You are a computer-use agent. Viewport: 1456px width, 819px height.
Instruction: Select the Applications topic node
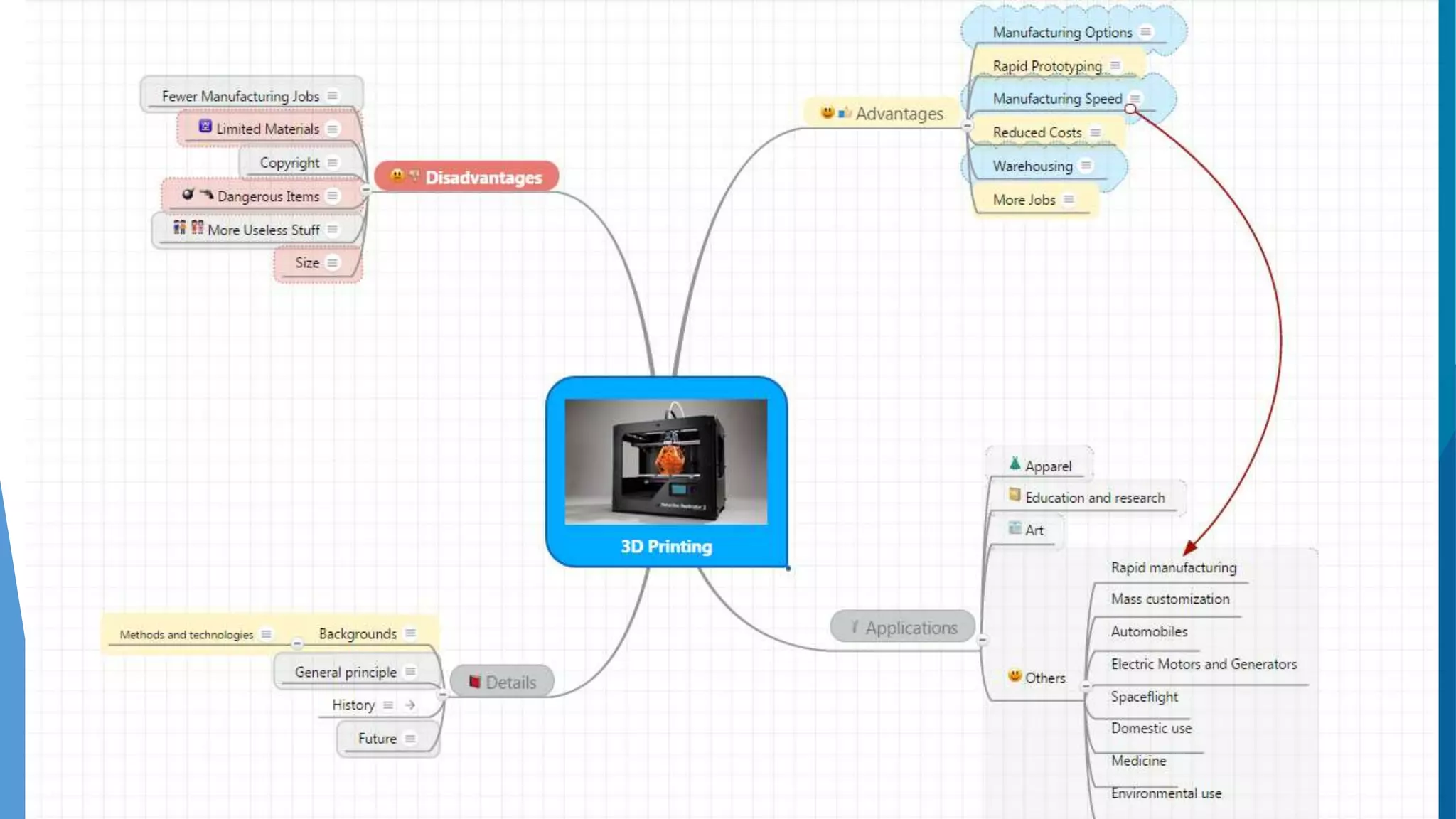911,628
